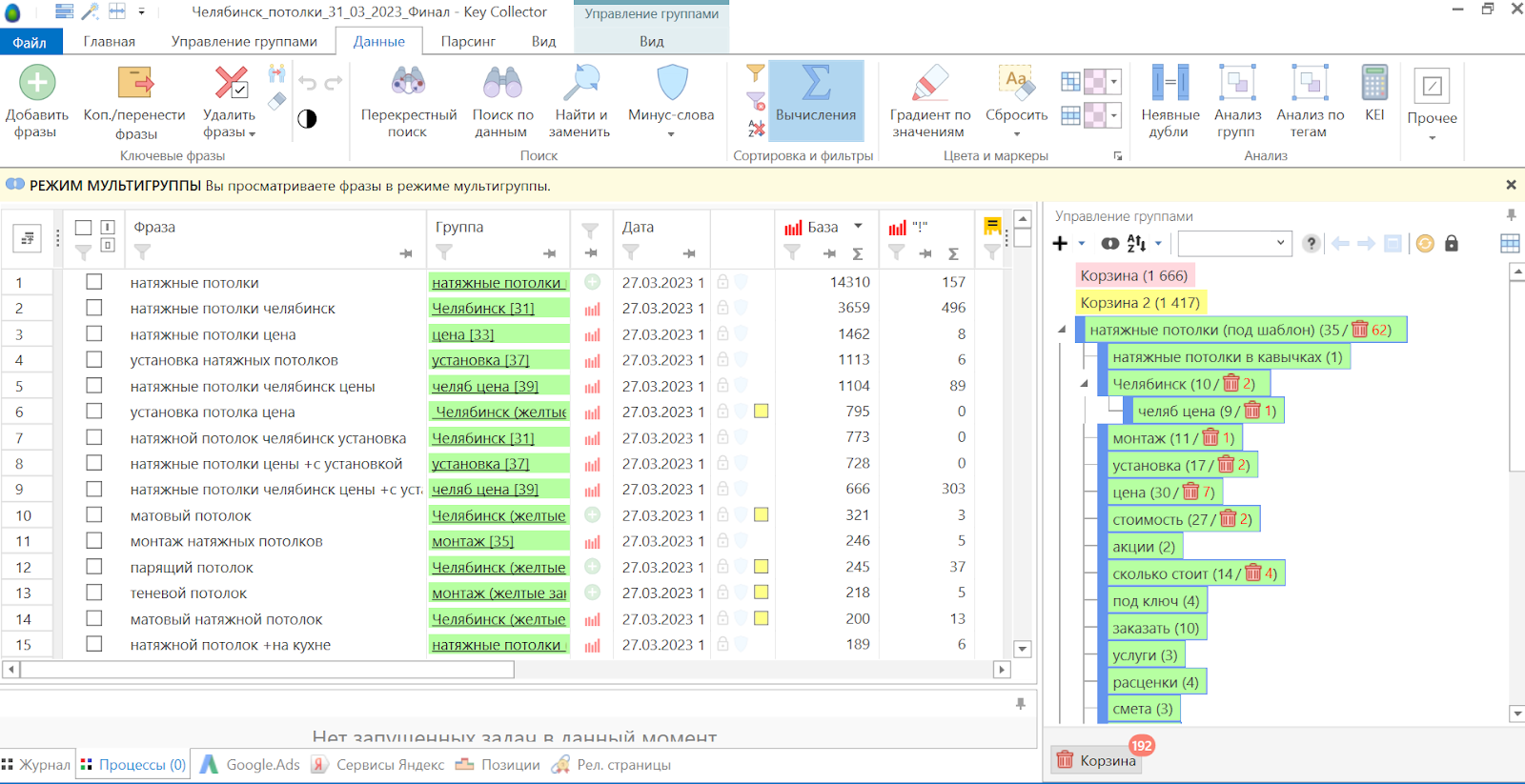This screenshot has height=784, width=1525.
Task: Click the plus add-group icon
Action: 1060,244
